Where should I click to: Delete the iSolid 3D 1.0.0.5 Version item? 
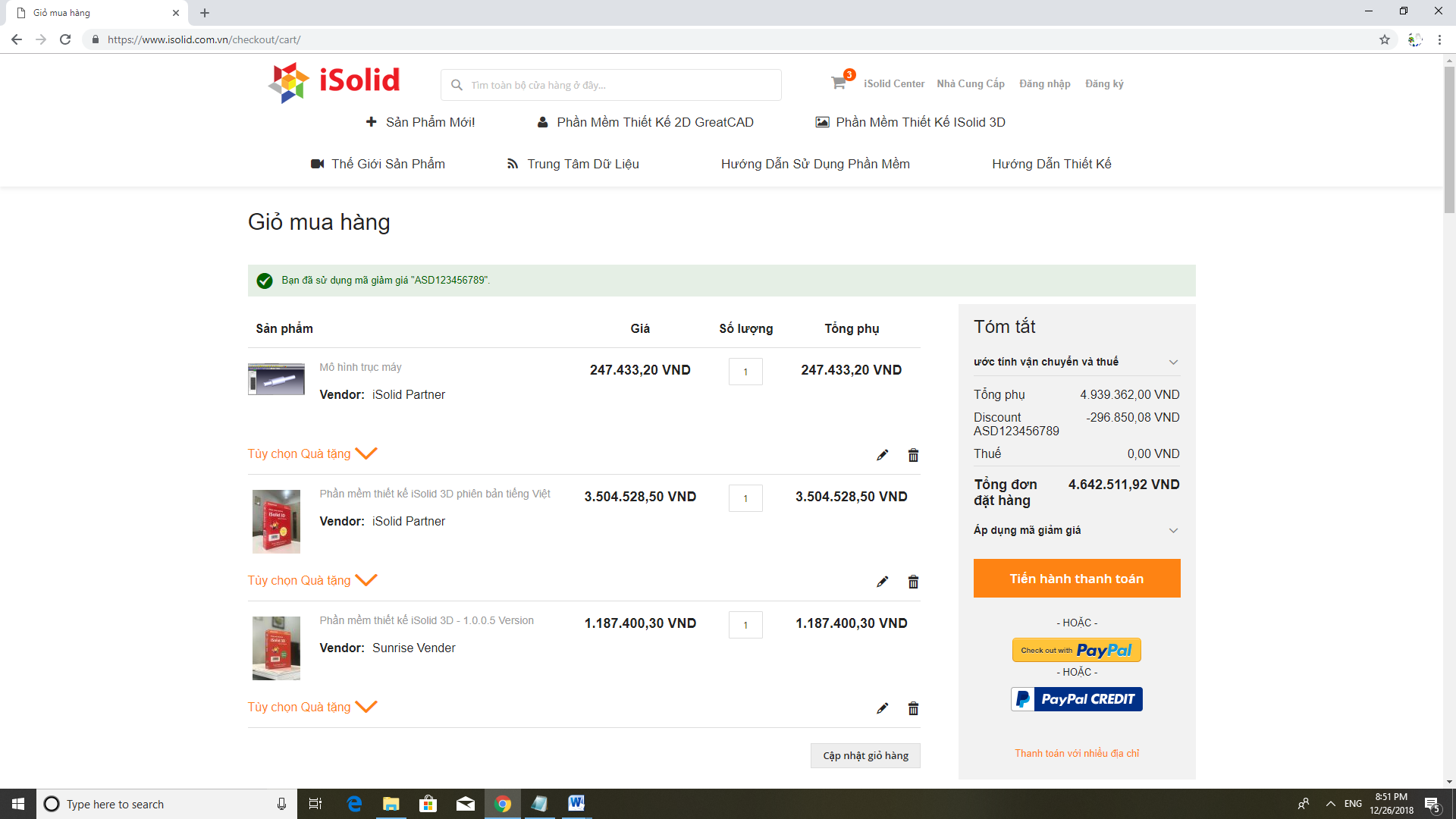click(913, 708)
